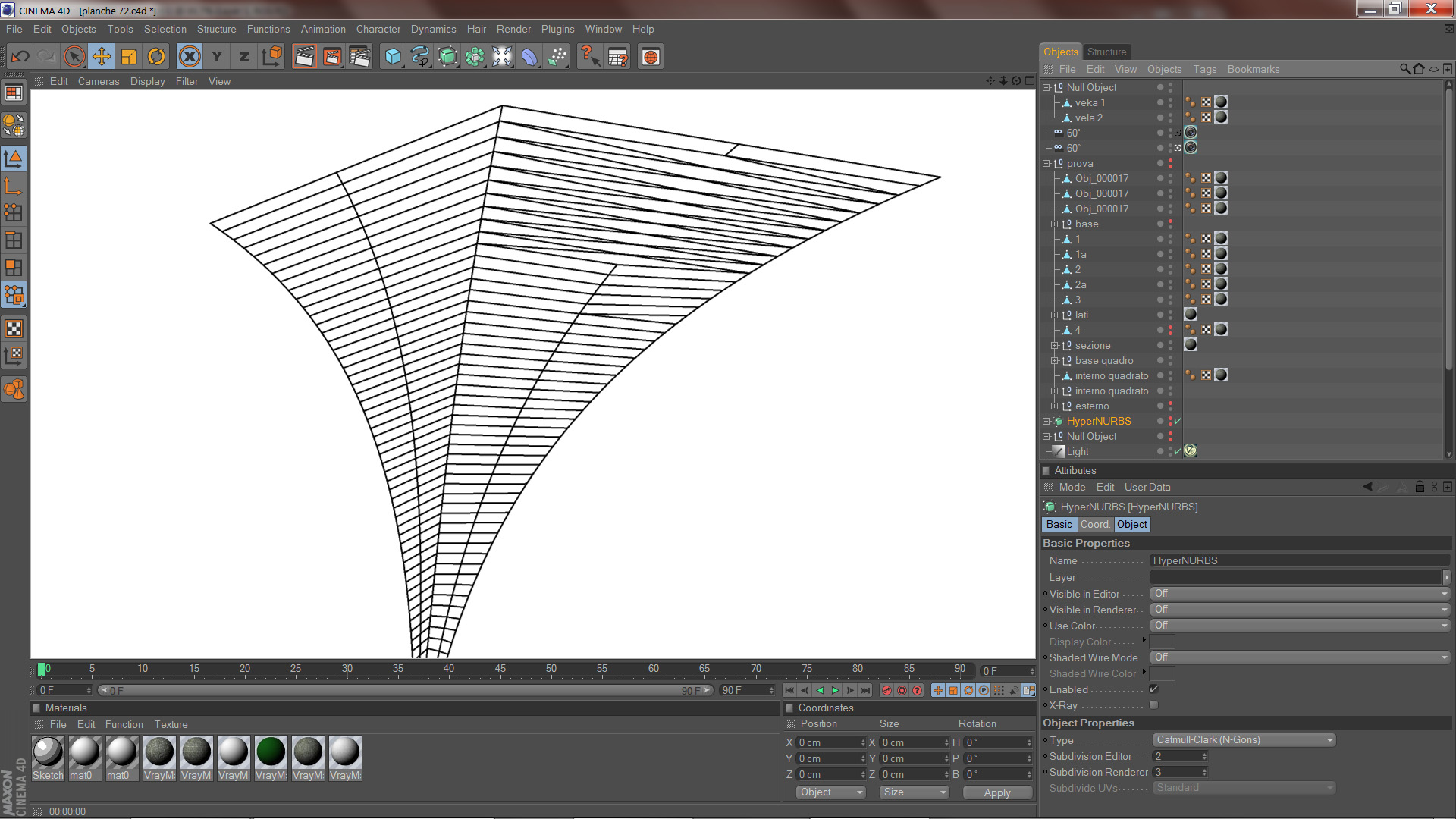
Task: Open the Visible in Editor dropdown
Action: [1300, 594]
